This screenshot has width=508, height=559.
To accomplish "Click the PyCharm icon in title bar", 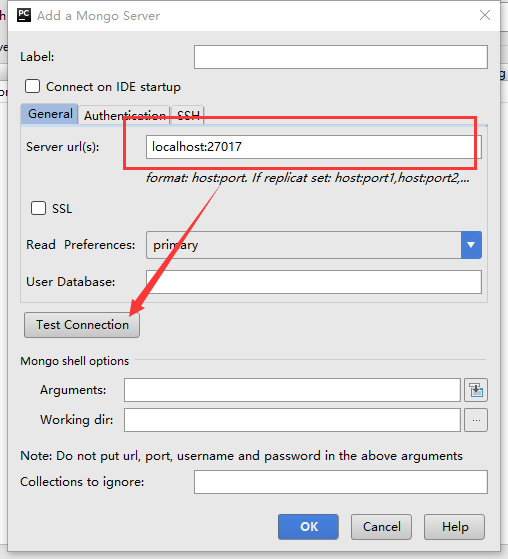I will point(24,15).
